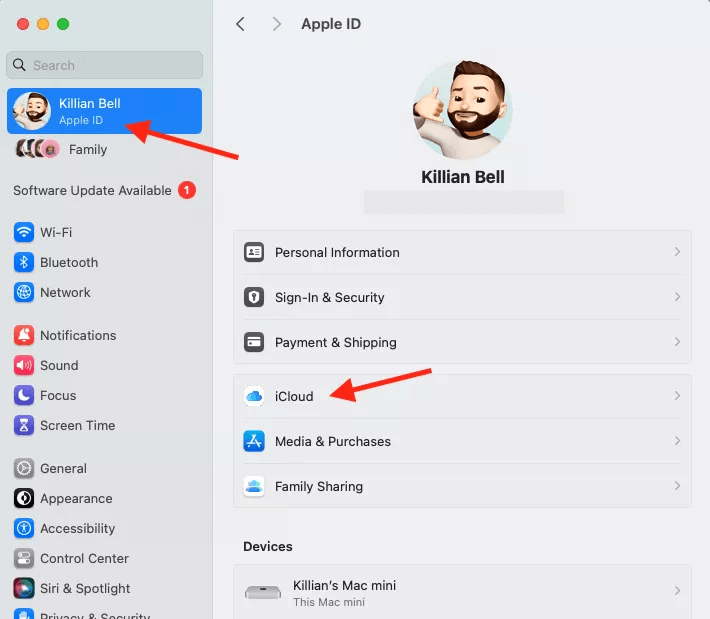
Task: Click the Personal Information card icon
Action: [254, 252]
